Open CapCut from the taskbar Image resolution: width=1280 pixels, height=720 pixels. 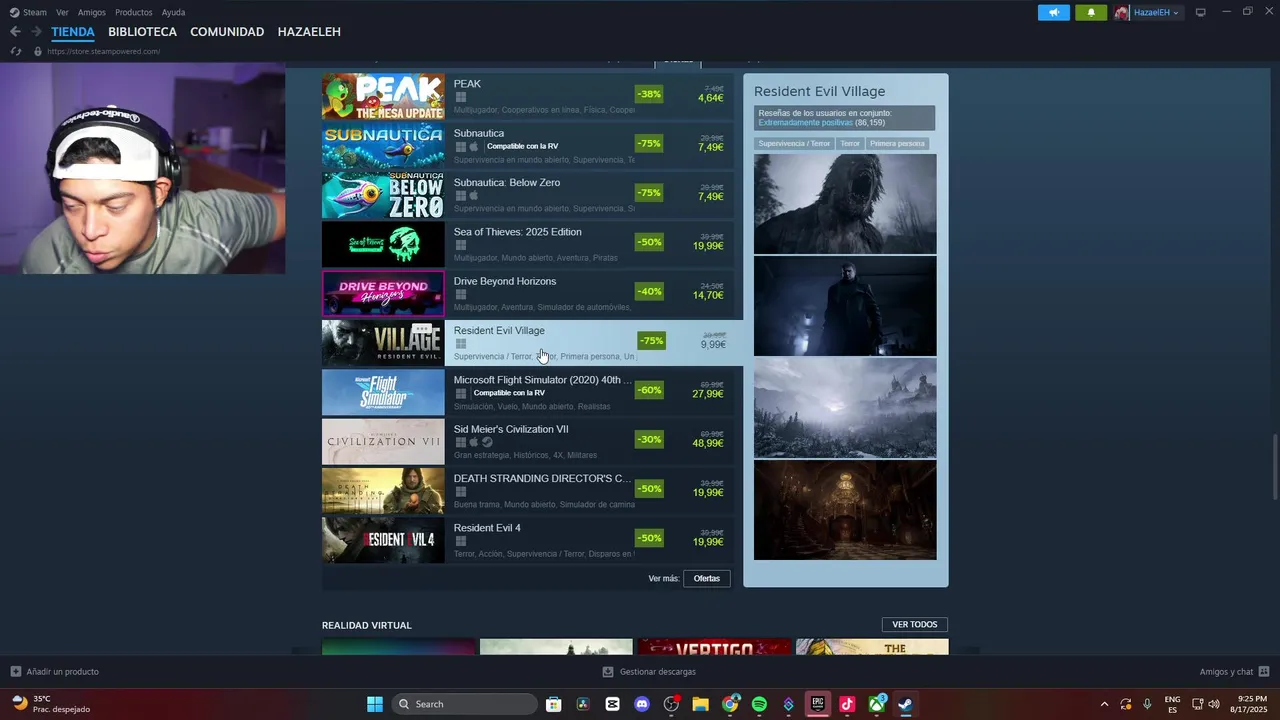(x=612, y=704)
